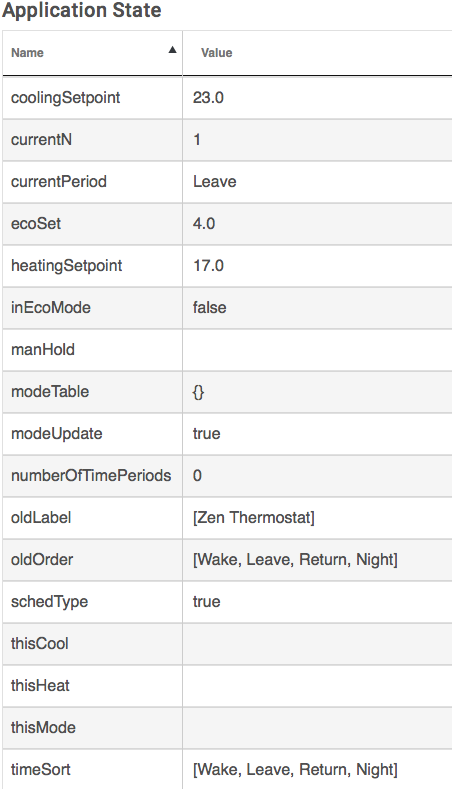Click the manHold row name
452x789 pixels.
[x=43, y=350]
